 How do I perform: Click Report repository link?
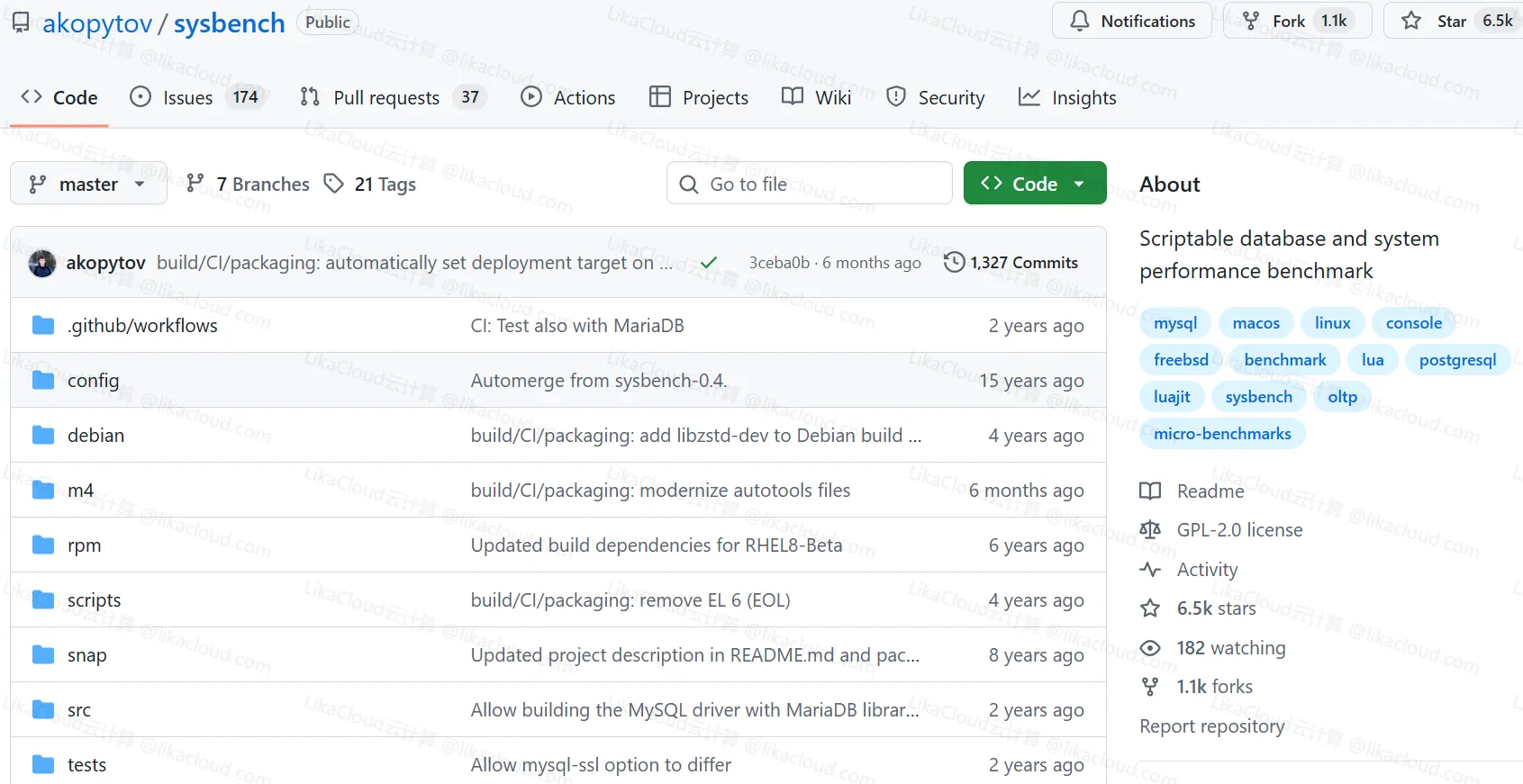tap(1211, 726)
